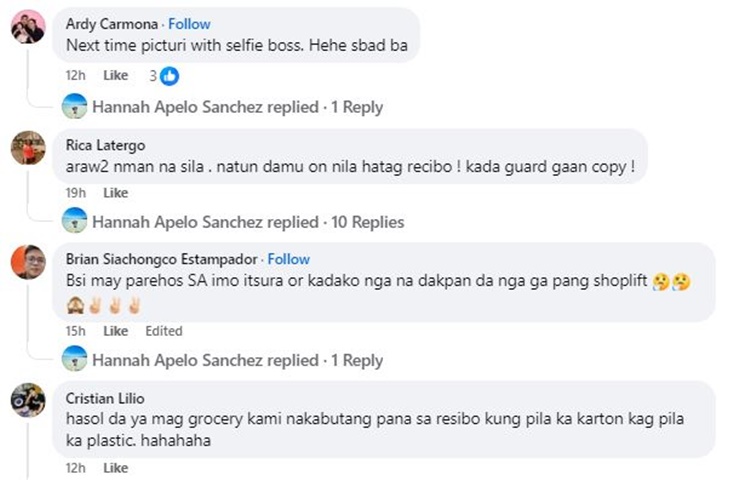Click Hannah's small avatar under Rica's comment
This screenshot has height=480, width=750.
[74, 222]
